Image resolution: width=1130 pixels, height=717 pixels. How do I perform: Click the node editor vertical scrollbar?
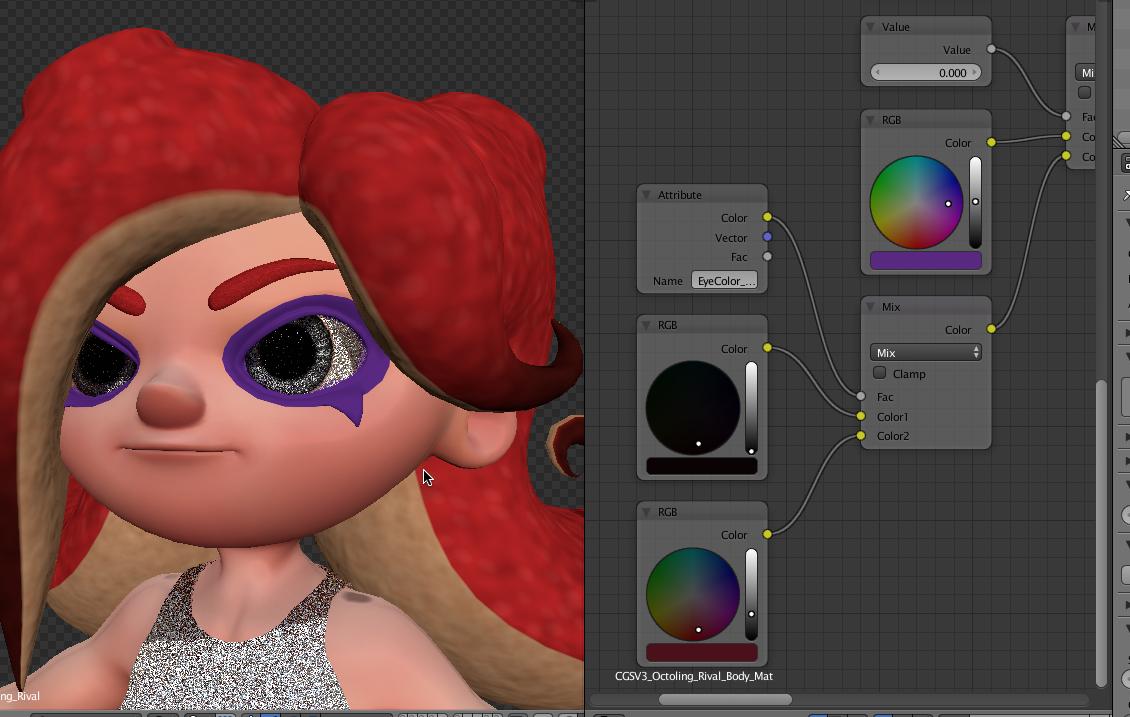(x=1100, y=533)
